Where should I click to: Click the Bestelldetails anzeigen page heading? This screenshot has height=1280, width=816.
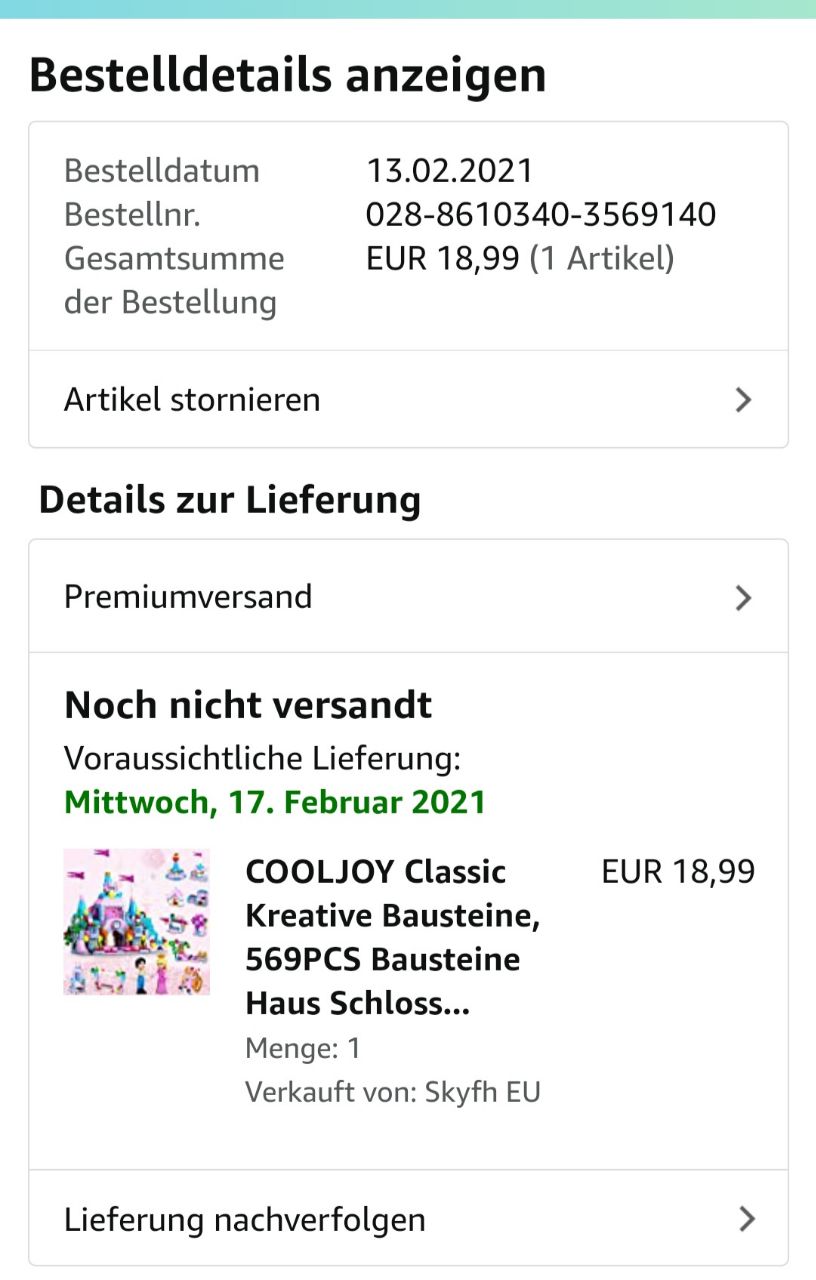click(x=288, y=76)
